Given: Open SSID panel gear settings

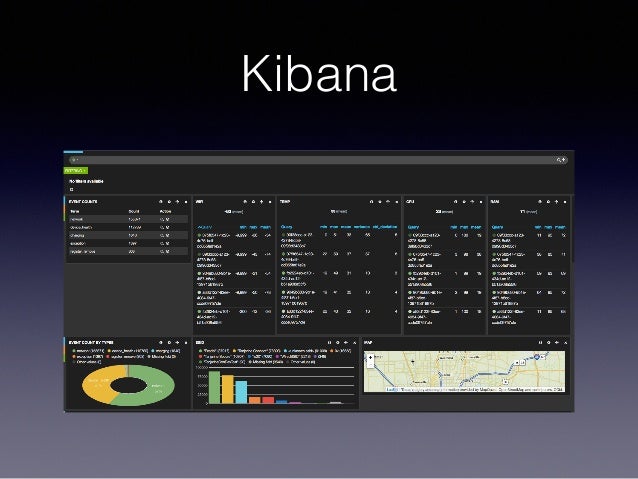Looking at the screenshot, I should pyautogui.click(x=338, y=343).
